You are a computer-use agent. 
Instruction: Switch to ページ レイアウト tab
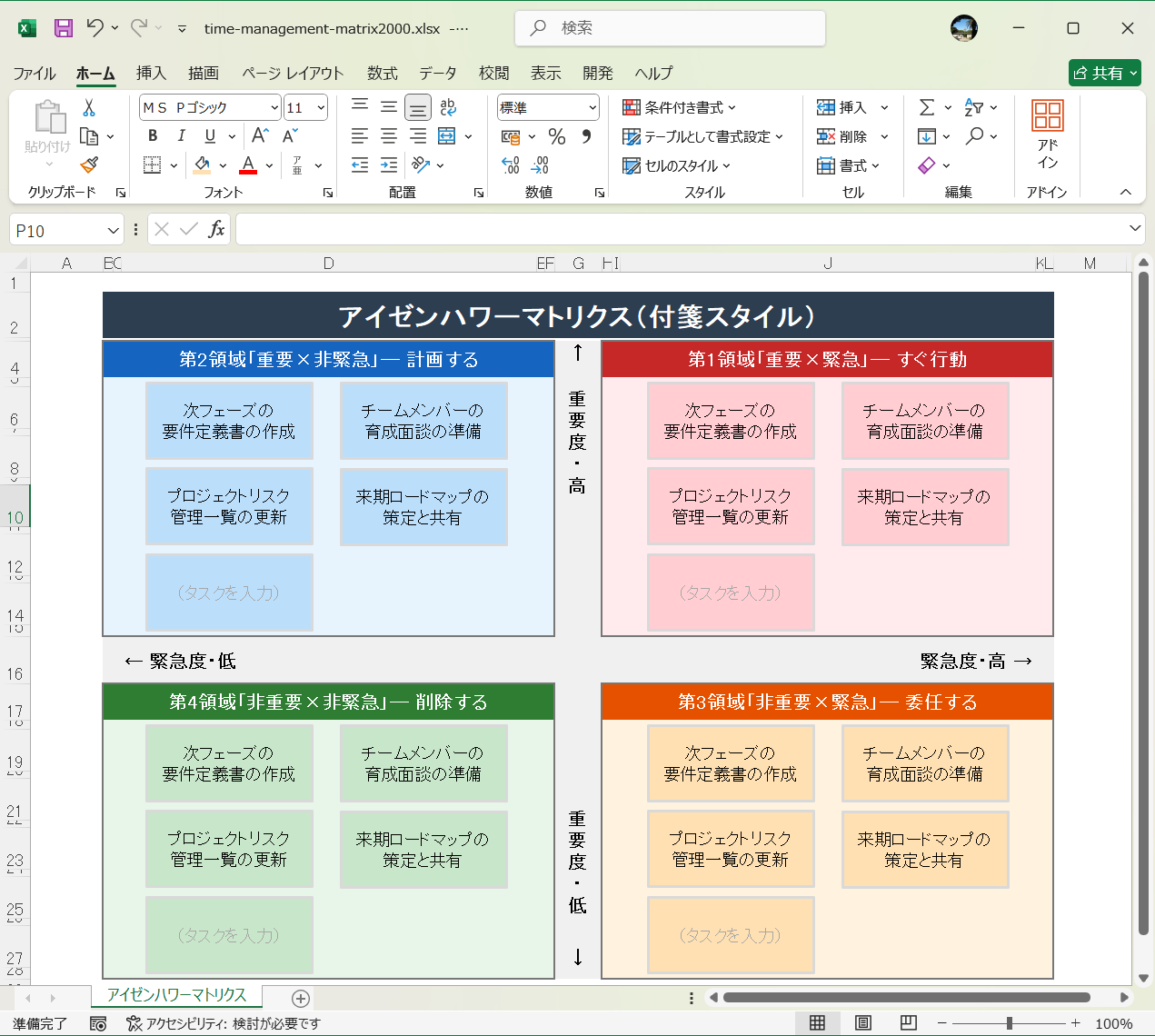tap(293, 73)
